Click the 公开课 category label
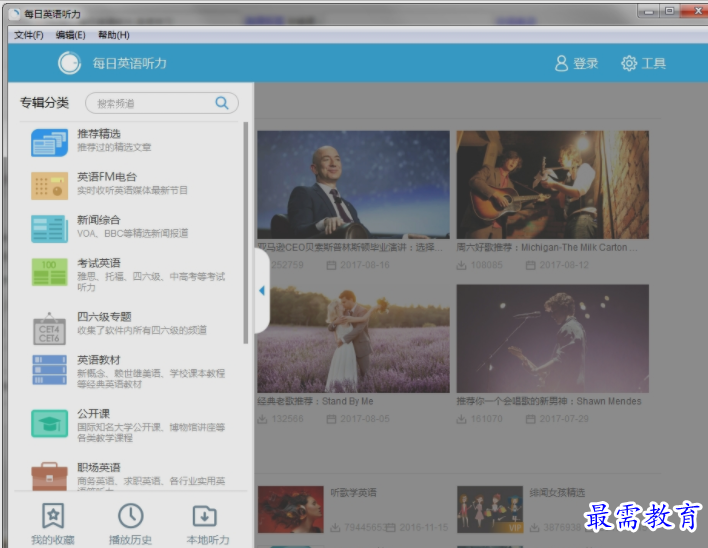This screenshot has height=548, width=708. click(93, 413)
